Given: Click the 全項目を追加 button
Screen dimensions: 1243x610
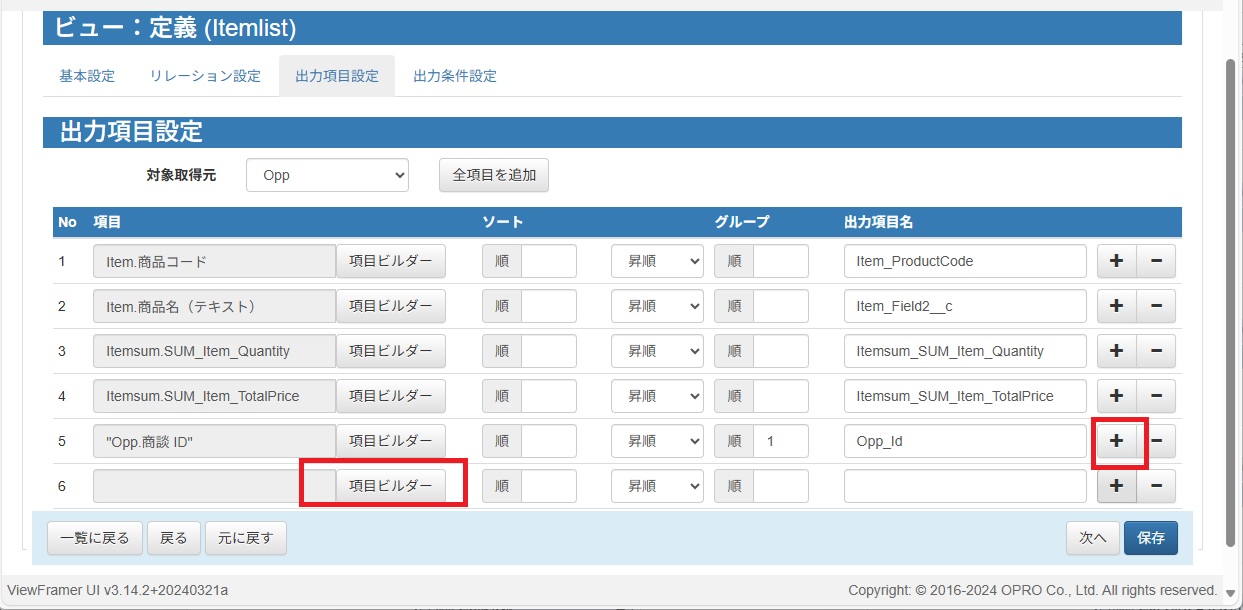Looking at the screenshot, I should click(x=494, y=175).
